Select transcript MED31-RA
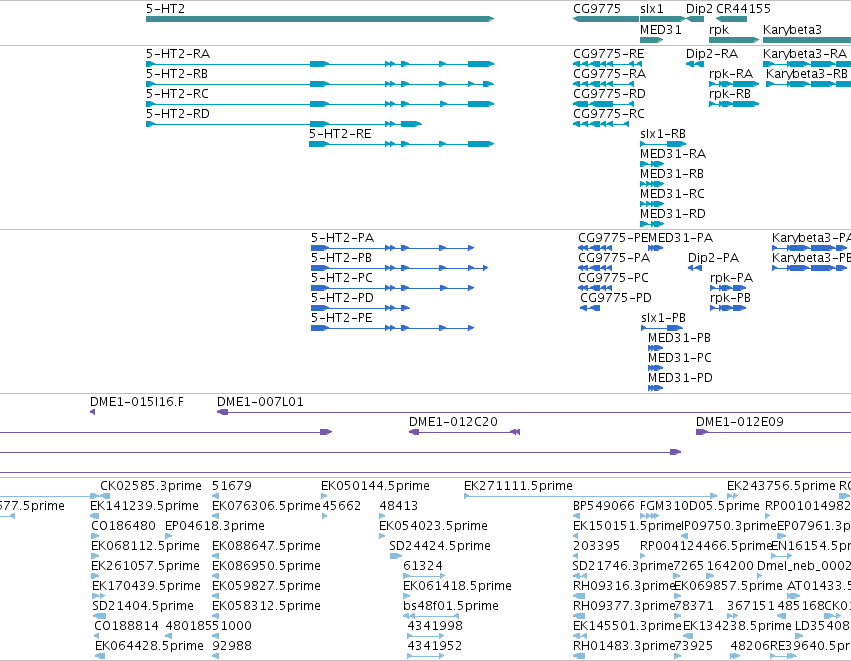851x661 pixels. 652,164
